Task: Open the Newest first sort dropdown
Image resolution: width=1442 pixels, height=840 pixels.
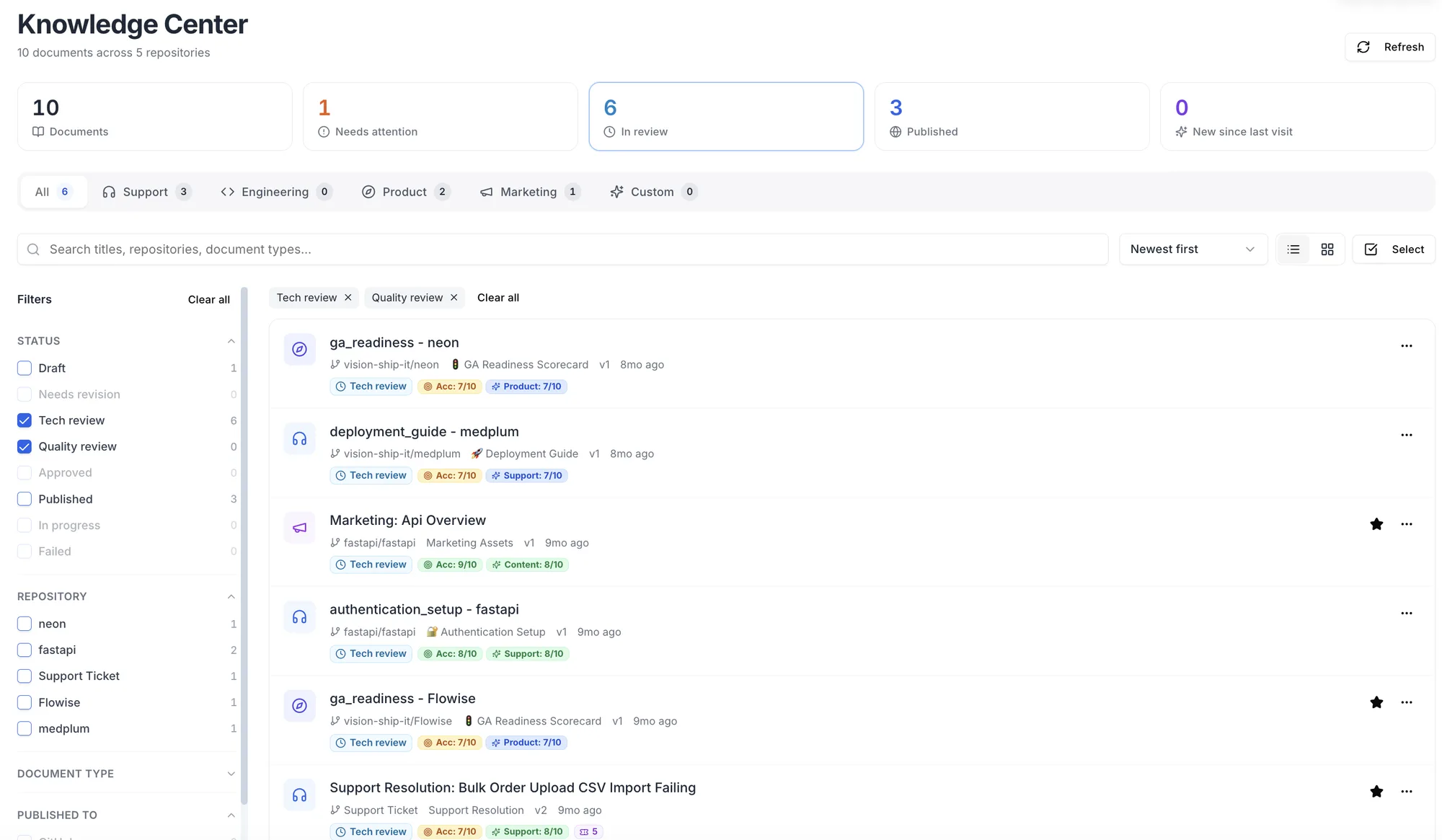Action: coord(1193,249)
